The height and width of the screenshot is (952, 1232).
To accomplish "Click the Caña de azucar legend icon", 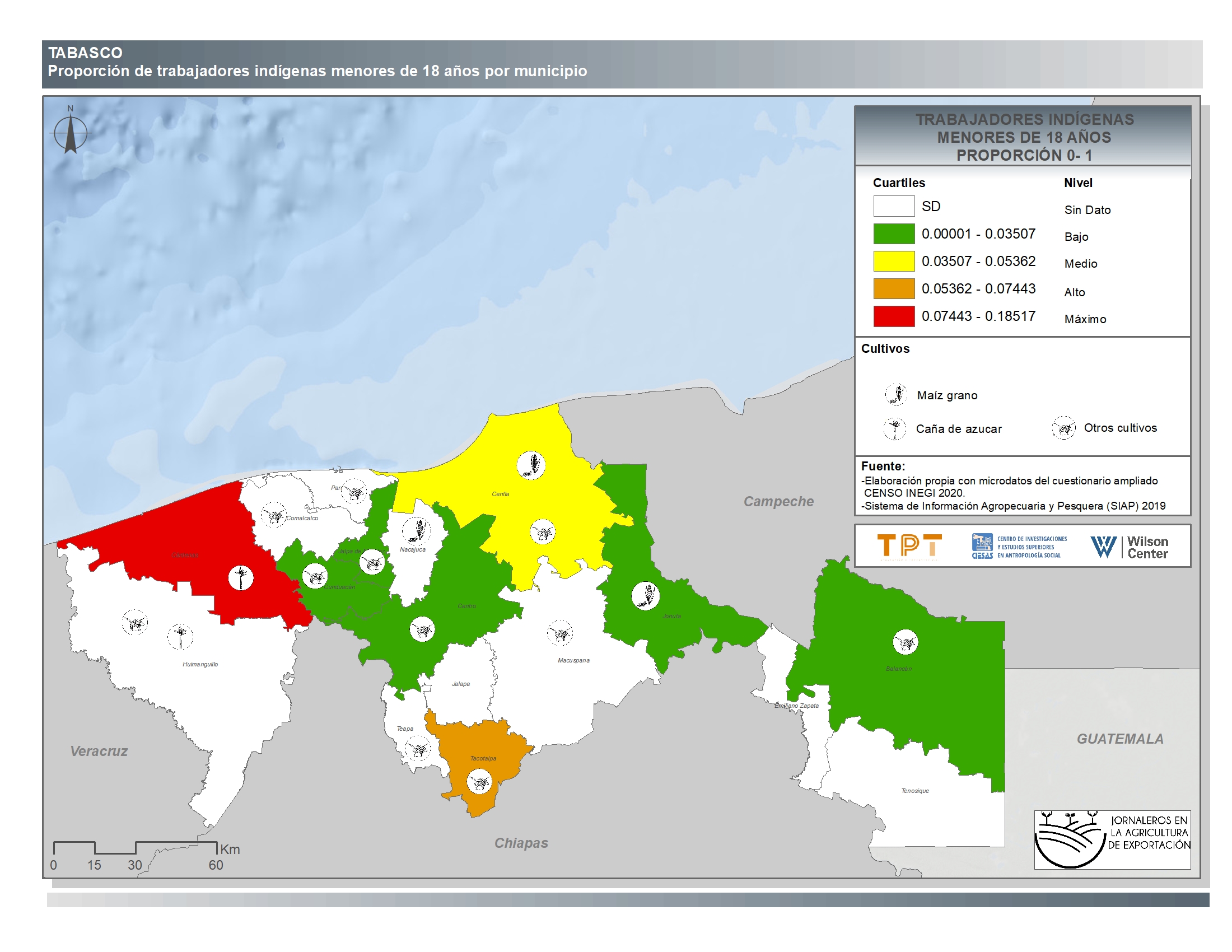I will (x=895, y=428).
